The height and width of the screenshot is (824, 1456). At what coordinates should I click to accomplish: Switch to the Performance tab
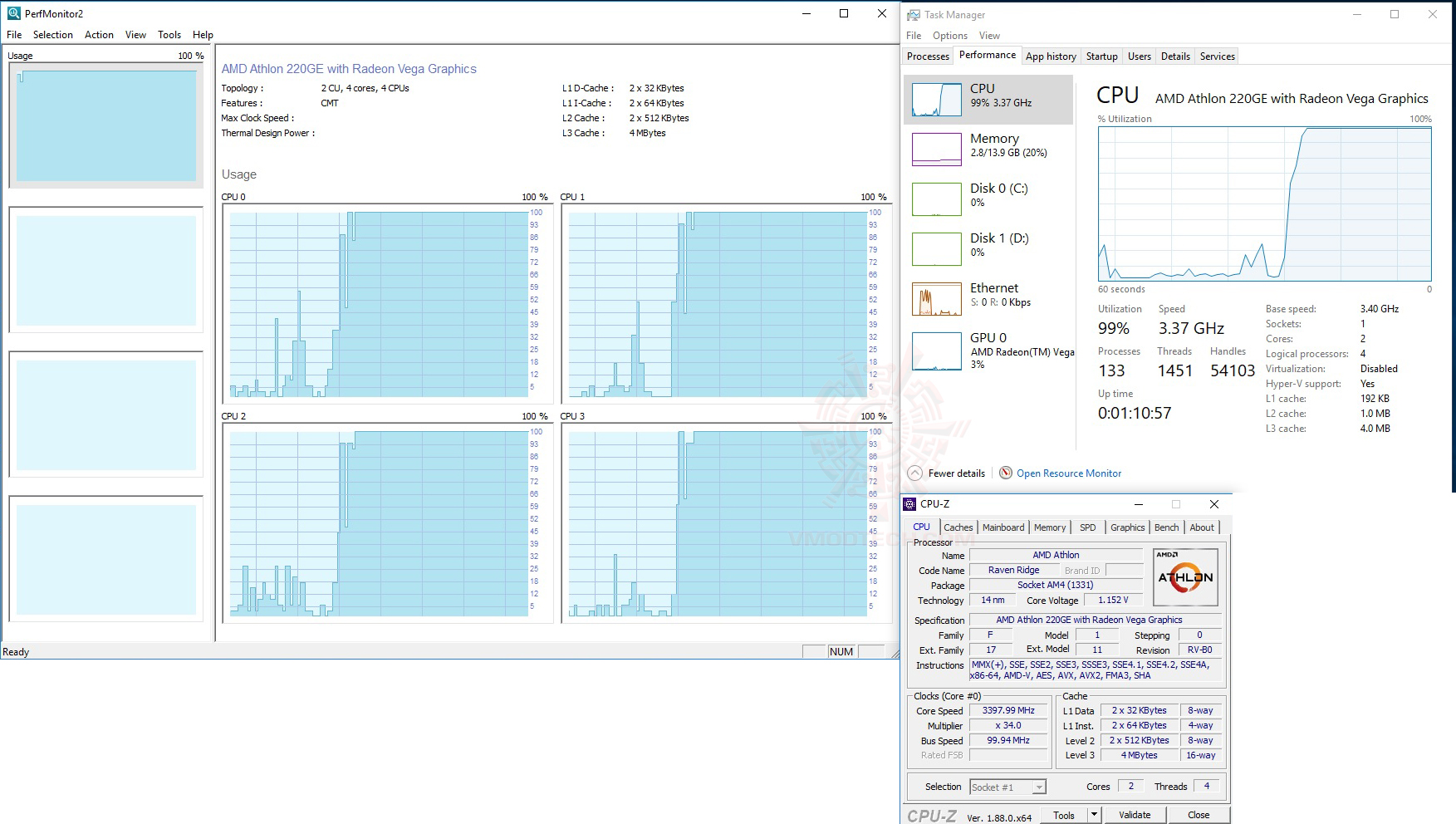[988, 55]
